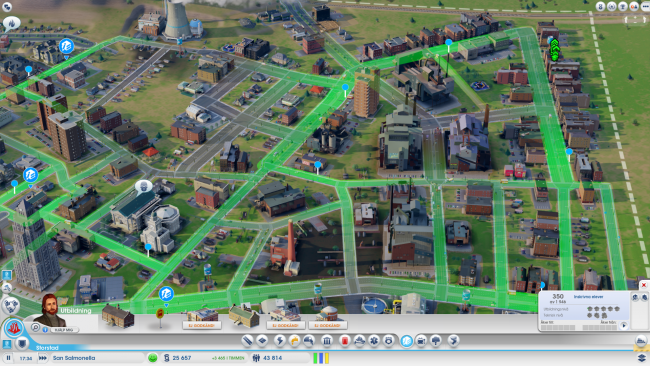Click the clock time 17:34

[x=26, y=358]
